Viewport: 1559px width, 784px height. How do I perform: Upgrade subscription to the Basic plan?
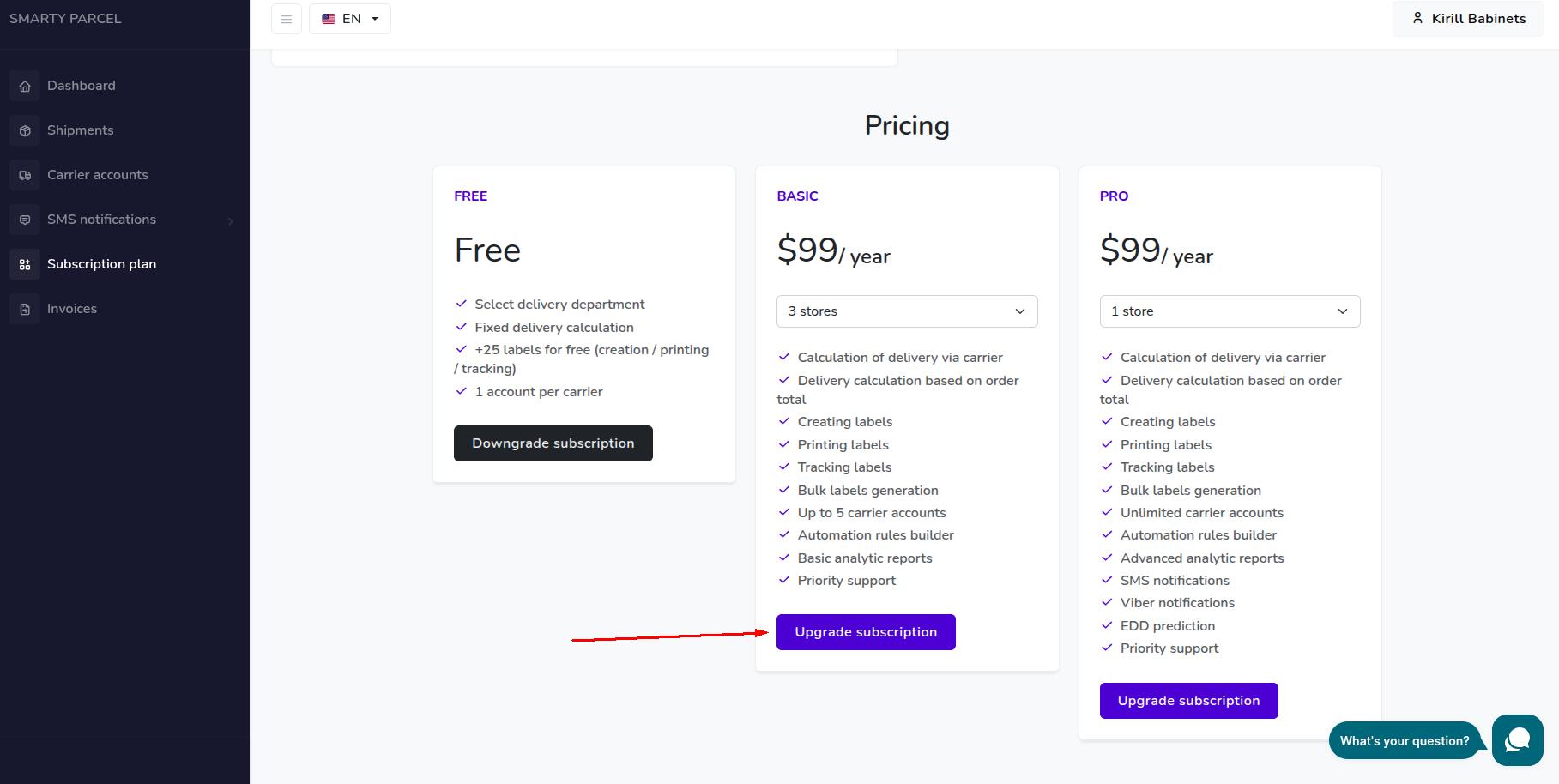(x=866, y=632)
